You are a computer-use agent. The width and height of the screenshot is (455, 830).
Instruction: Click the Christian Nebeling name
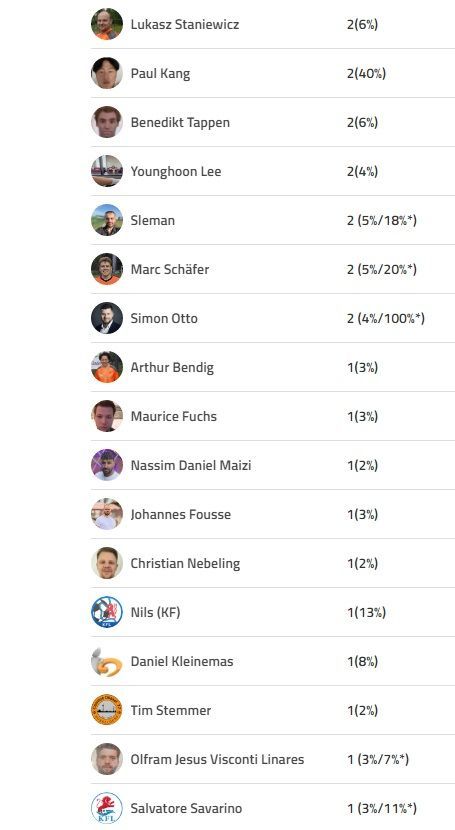(185, 563)
